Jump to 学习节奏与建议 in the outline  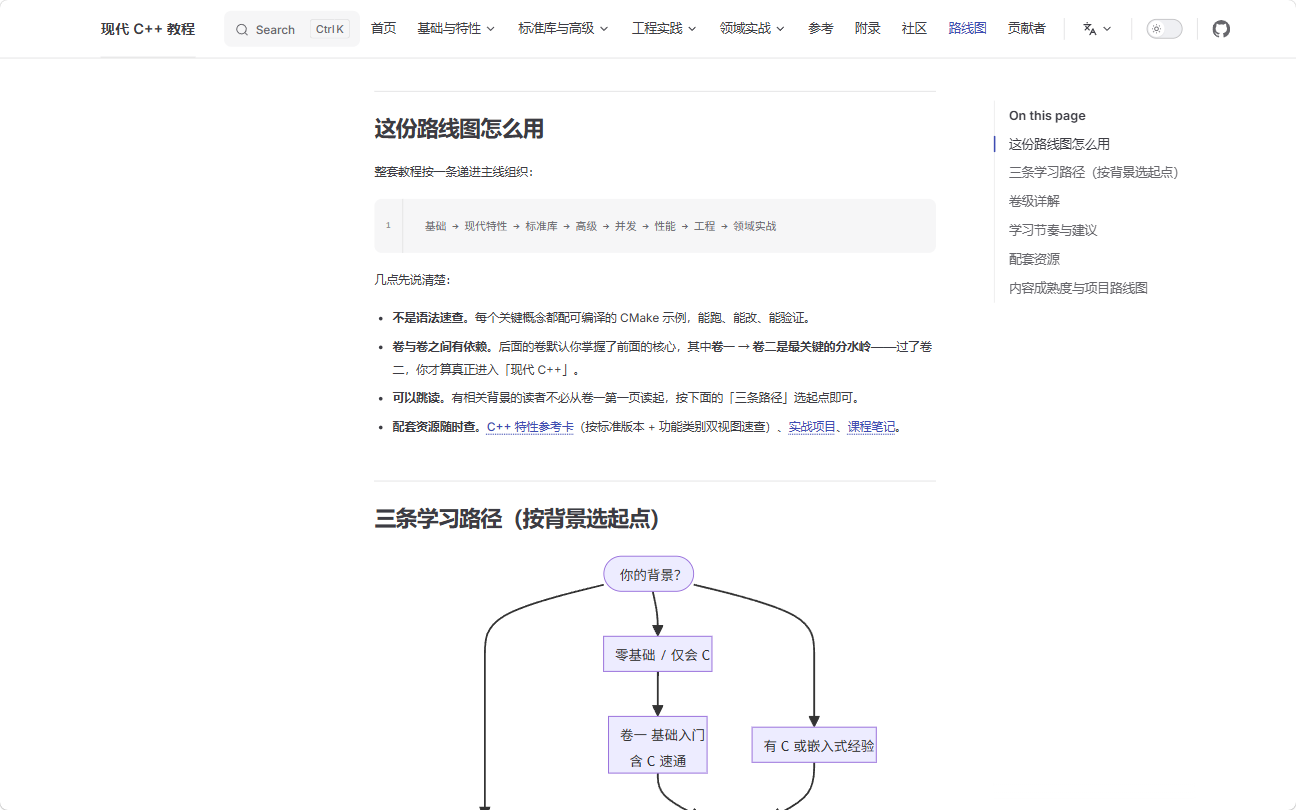pos(1053,230)
